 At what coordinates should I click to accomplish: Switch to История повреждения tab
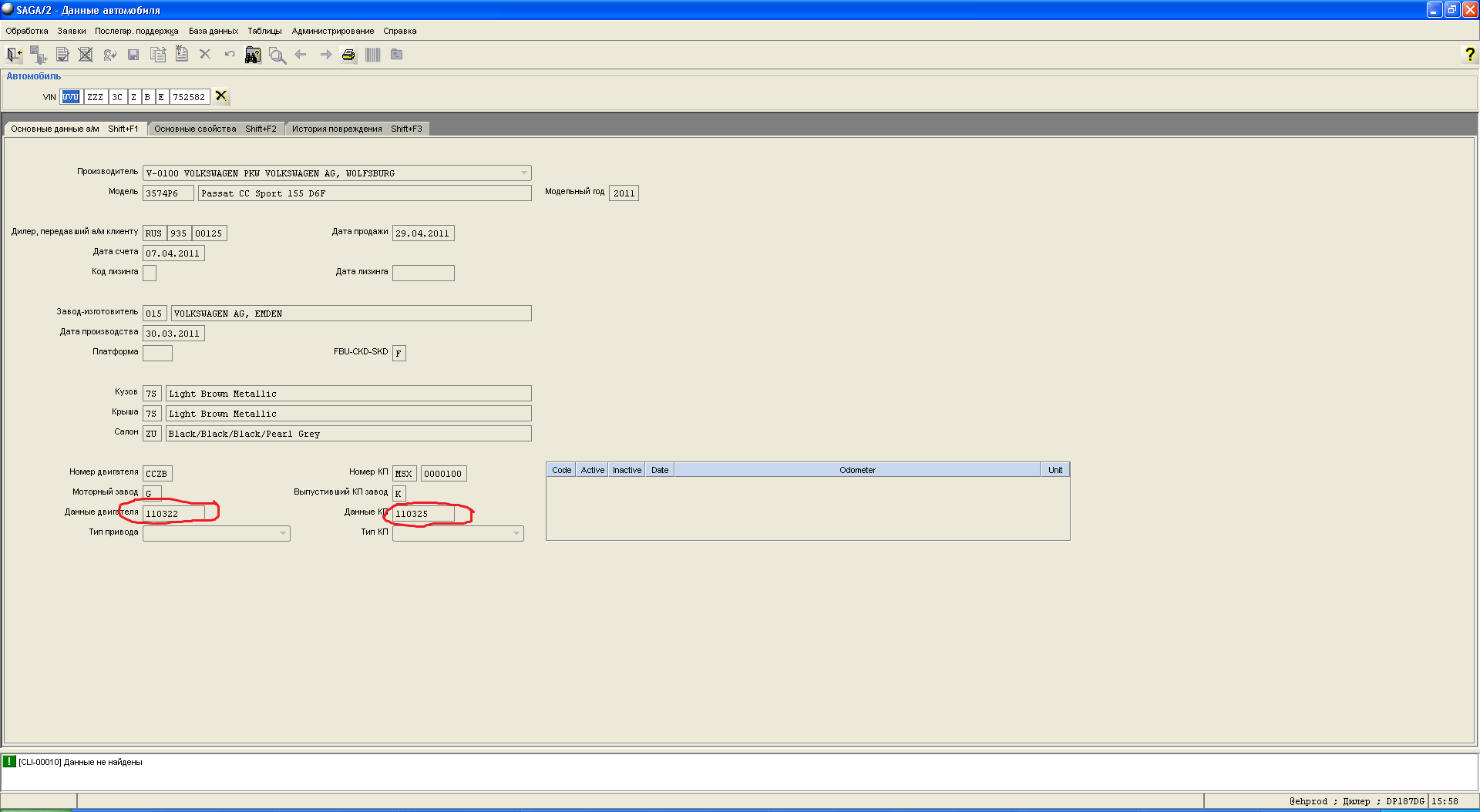(356, 129)
